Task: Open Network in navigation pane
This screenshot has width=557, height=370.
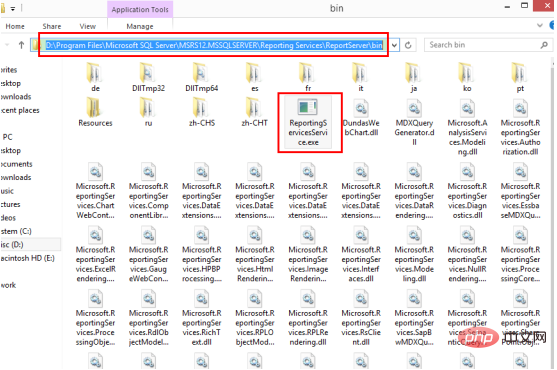Action: (x=8, y=285)
